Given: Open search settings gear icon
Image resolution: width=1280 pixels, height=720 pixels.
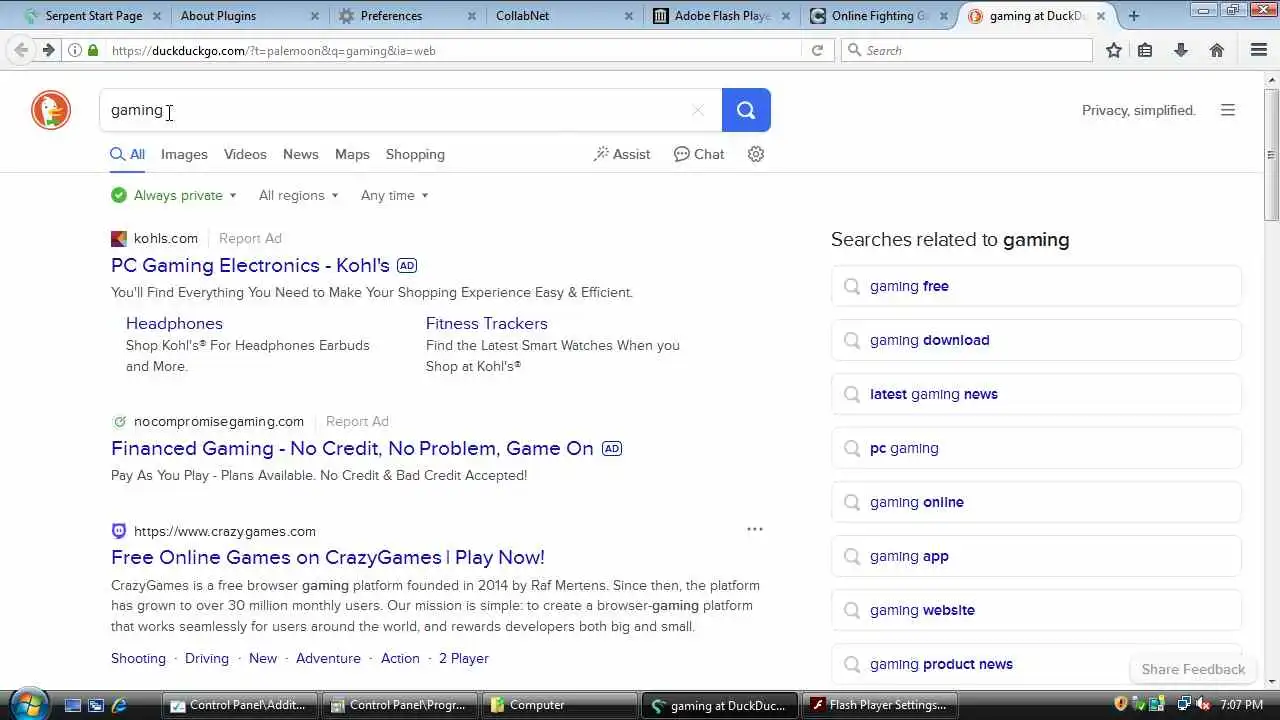Looking at the screenshot, I should coord(756,154).
